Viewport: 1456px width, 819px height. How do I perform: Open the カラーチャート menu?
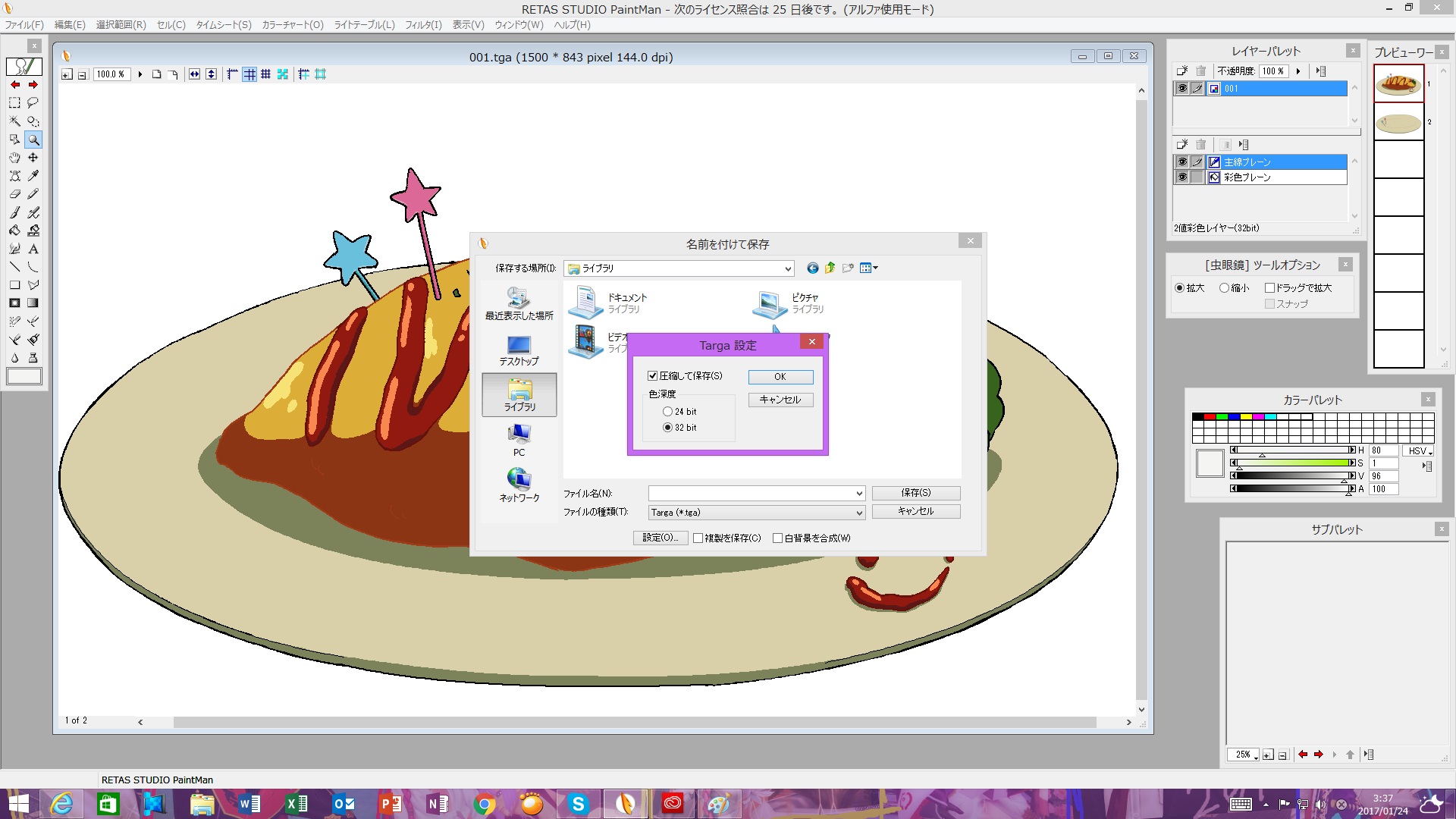(x=293, y=25)
